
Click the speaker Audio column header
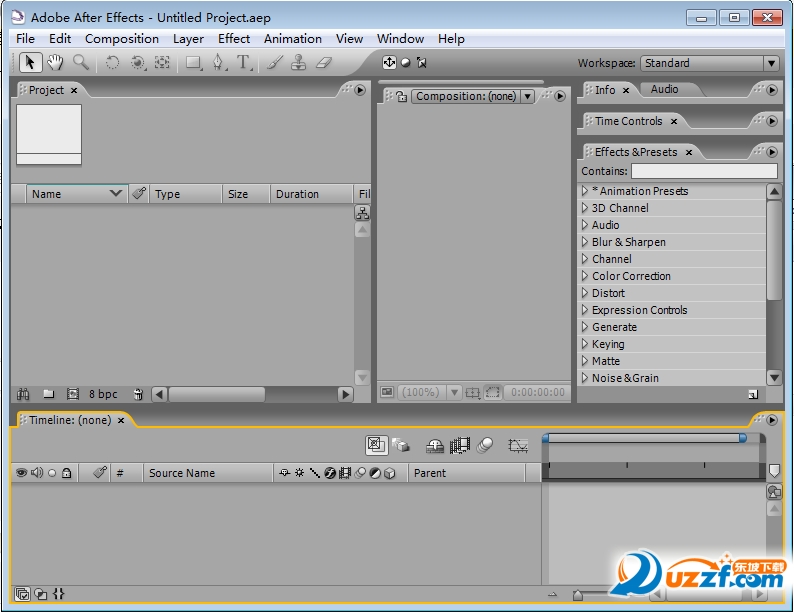[x=37, y=473]
